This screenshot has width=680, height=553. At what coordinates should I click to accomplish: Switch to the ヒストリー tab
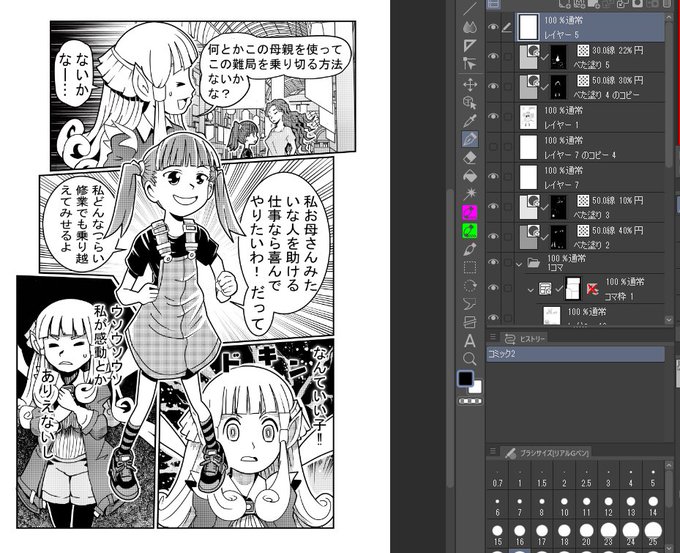(525, 339)
